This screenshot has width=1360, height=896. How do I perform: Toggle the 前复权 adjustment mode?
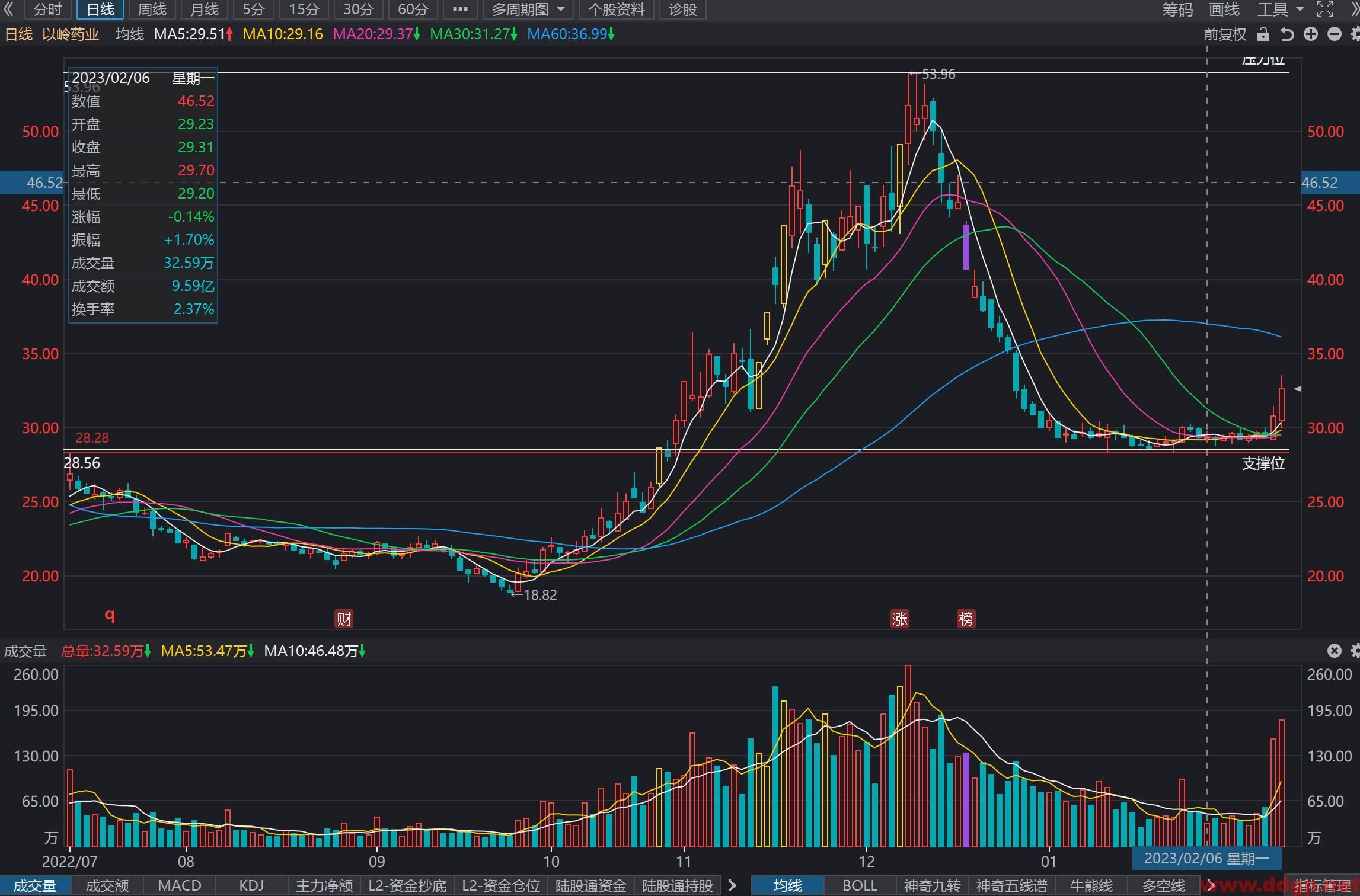pos(1225,34)
